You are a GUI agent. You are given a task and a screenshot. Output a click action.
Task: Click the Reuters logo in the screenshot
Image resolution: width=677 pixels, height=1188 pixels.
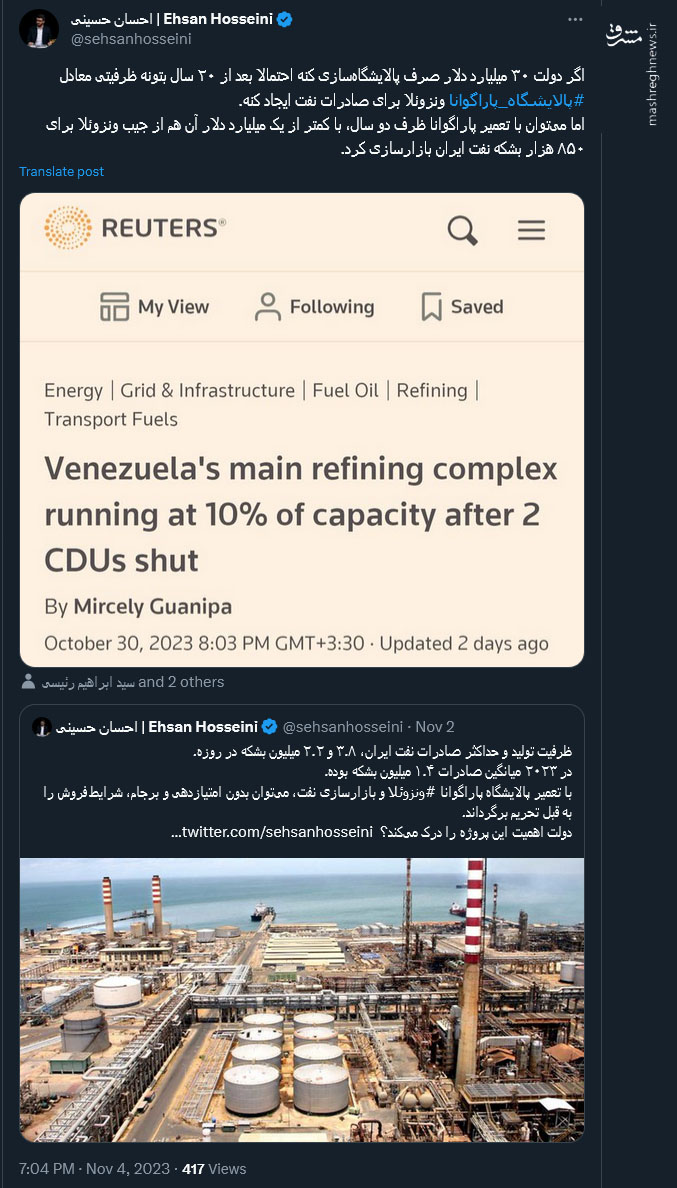coord(135,228)
